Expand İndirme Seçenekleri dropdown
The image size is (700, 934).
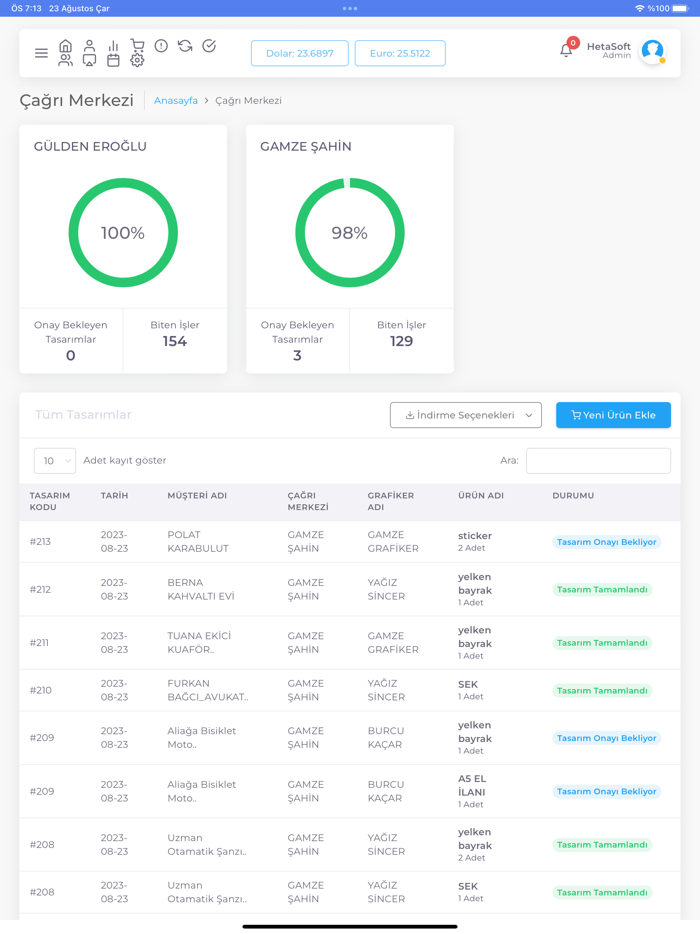point(466,415)
